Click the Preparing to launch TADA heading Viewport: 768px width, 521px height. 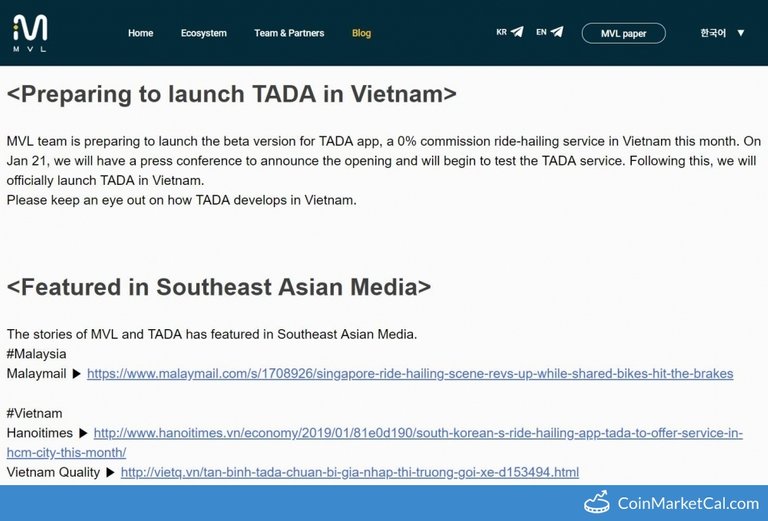click(232, 94)
